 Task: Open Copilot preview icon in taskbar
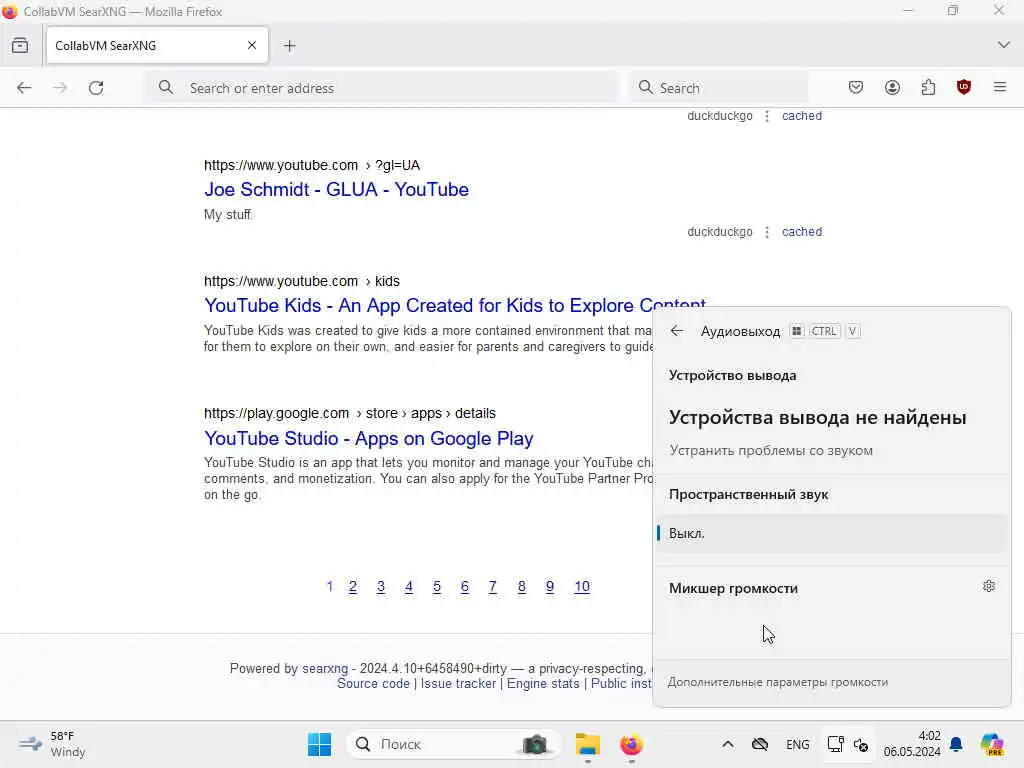click(x=992, y=744)
